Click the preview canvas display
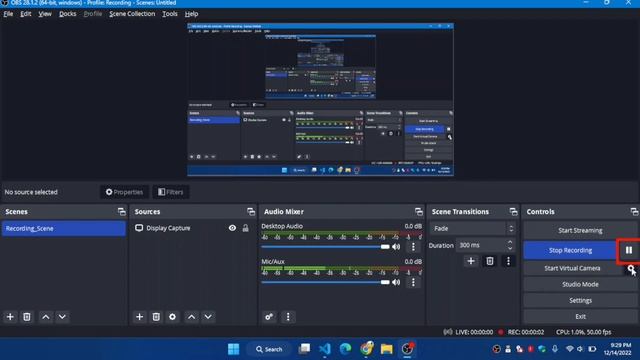This screenshot has width=640, height=360. [320, 100]
